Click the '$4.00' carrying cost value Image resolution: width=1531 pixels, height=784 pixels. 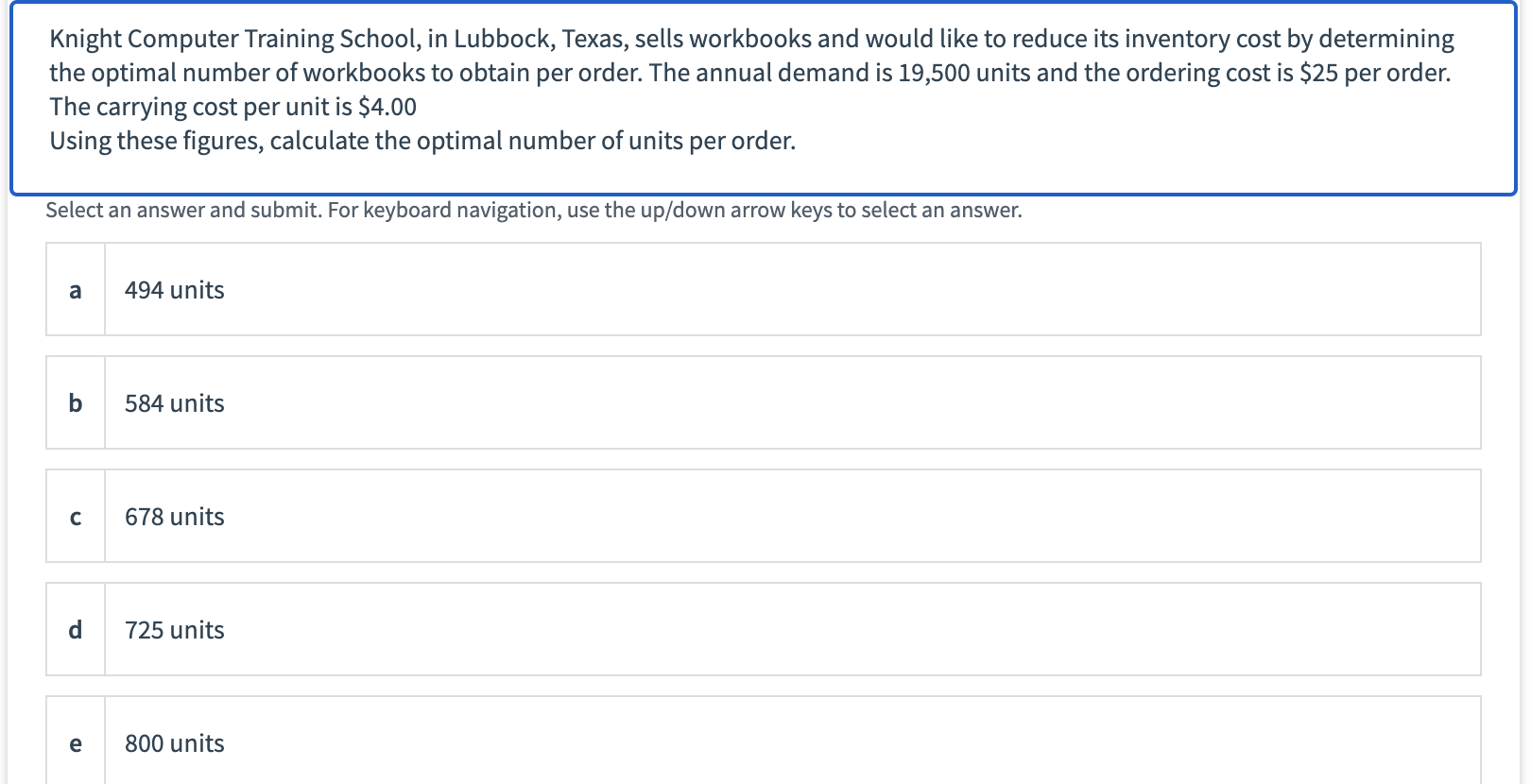pos(387,107)
